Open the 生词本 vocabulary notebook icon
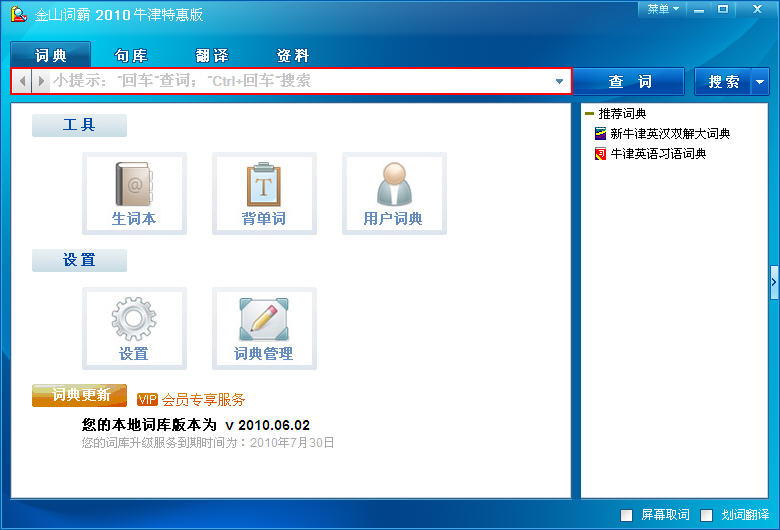The width and height of the screenshot is (780, 530). click(134, 194)
